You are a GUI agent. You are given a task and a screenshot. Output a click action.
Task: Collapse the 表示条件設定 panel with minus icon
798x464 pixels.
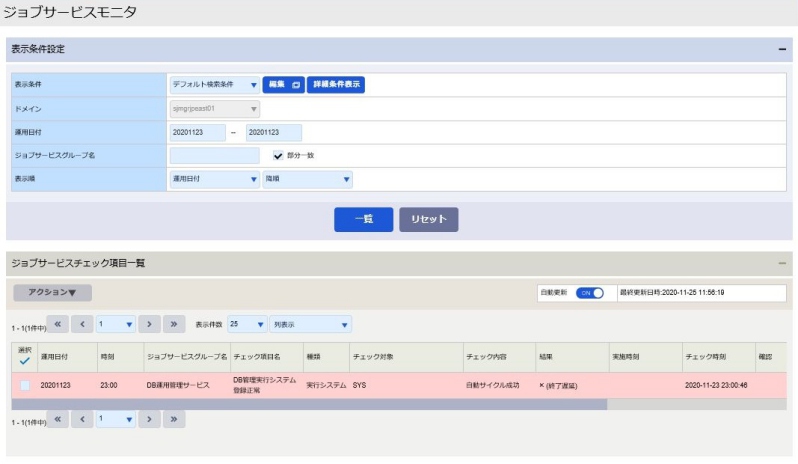[782, 49]
